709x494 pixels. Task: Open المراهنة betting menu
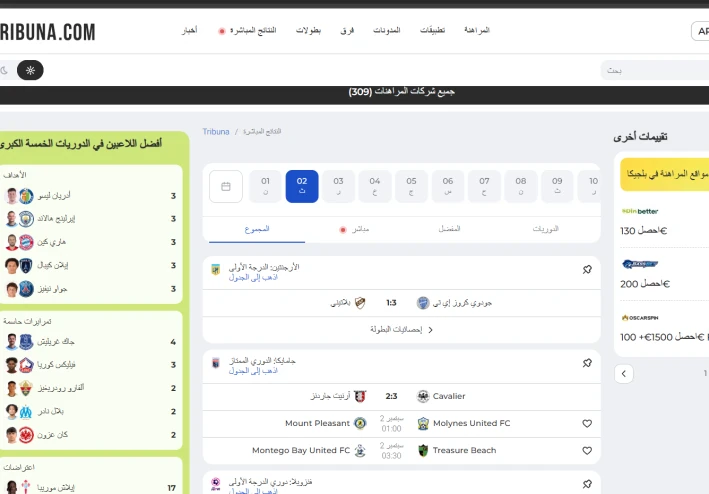[477, 30]
